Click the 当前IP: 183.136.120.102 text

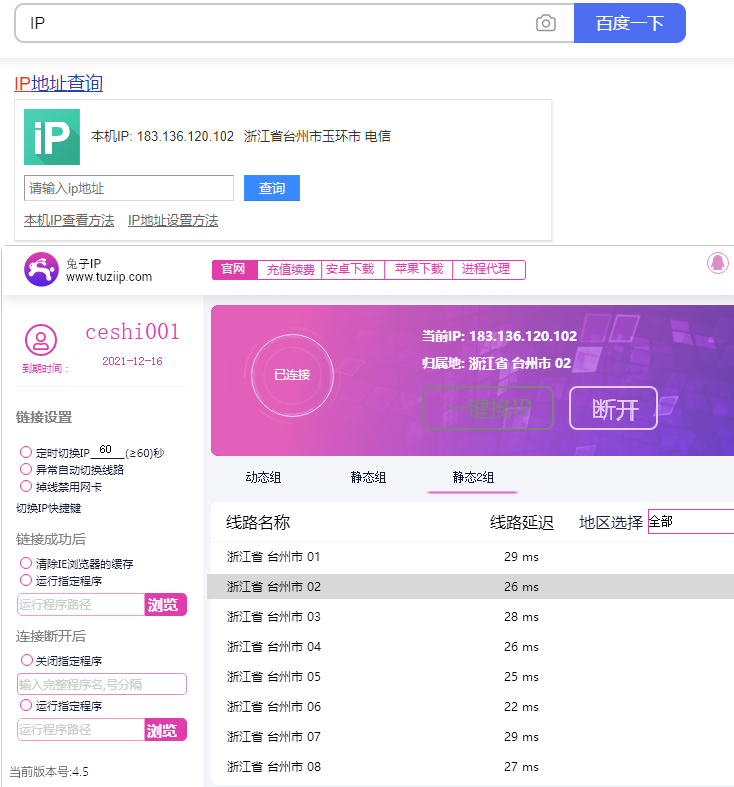[499, 336]
